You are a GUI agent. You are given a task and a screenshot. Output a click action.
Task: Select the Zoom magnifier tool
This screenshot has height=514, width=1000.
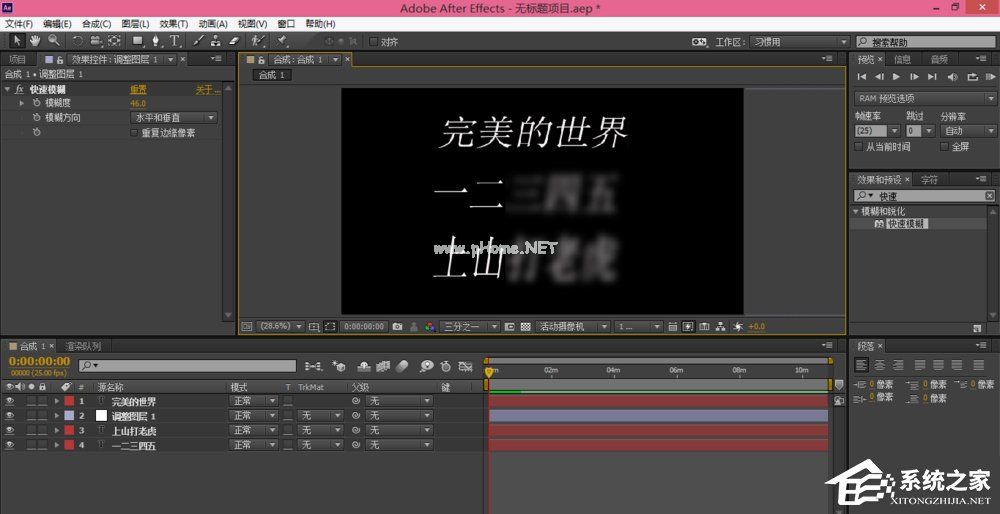[53, 41]
